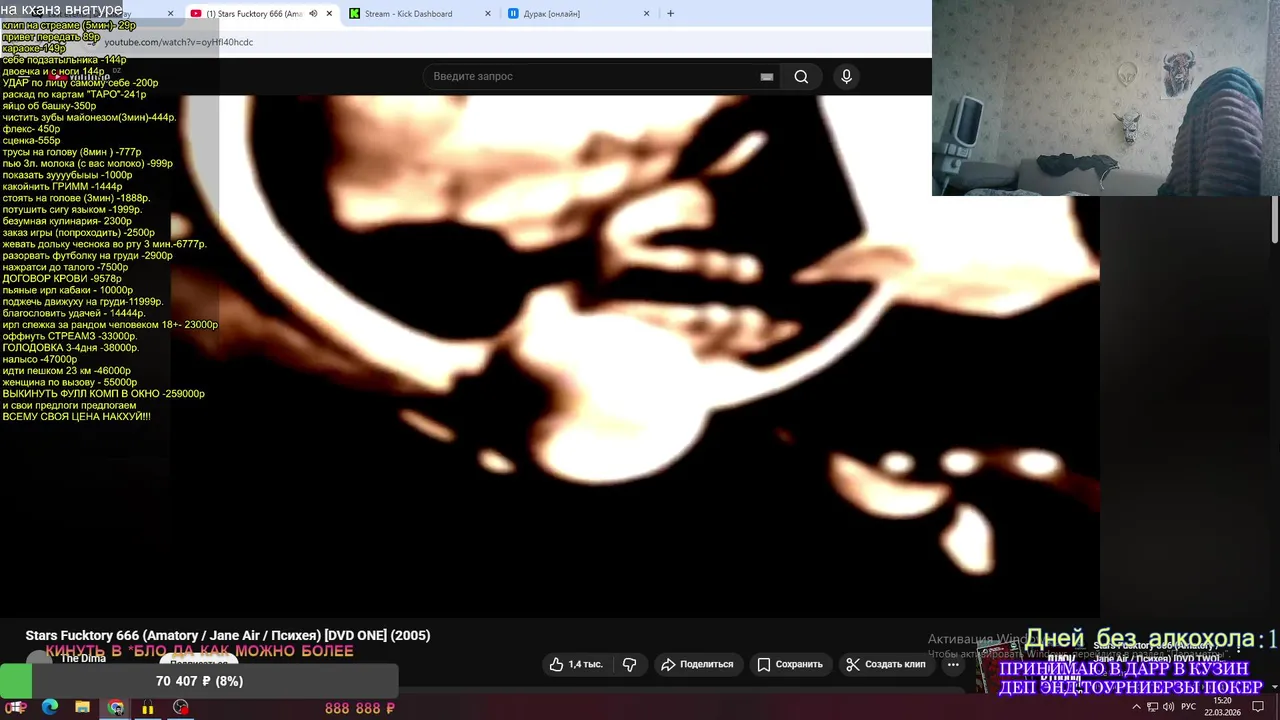Click the '888 888 ₽' amount text
Screen dimensions: 1280x720
360,708
